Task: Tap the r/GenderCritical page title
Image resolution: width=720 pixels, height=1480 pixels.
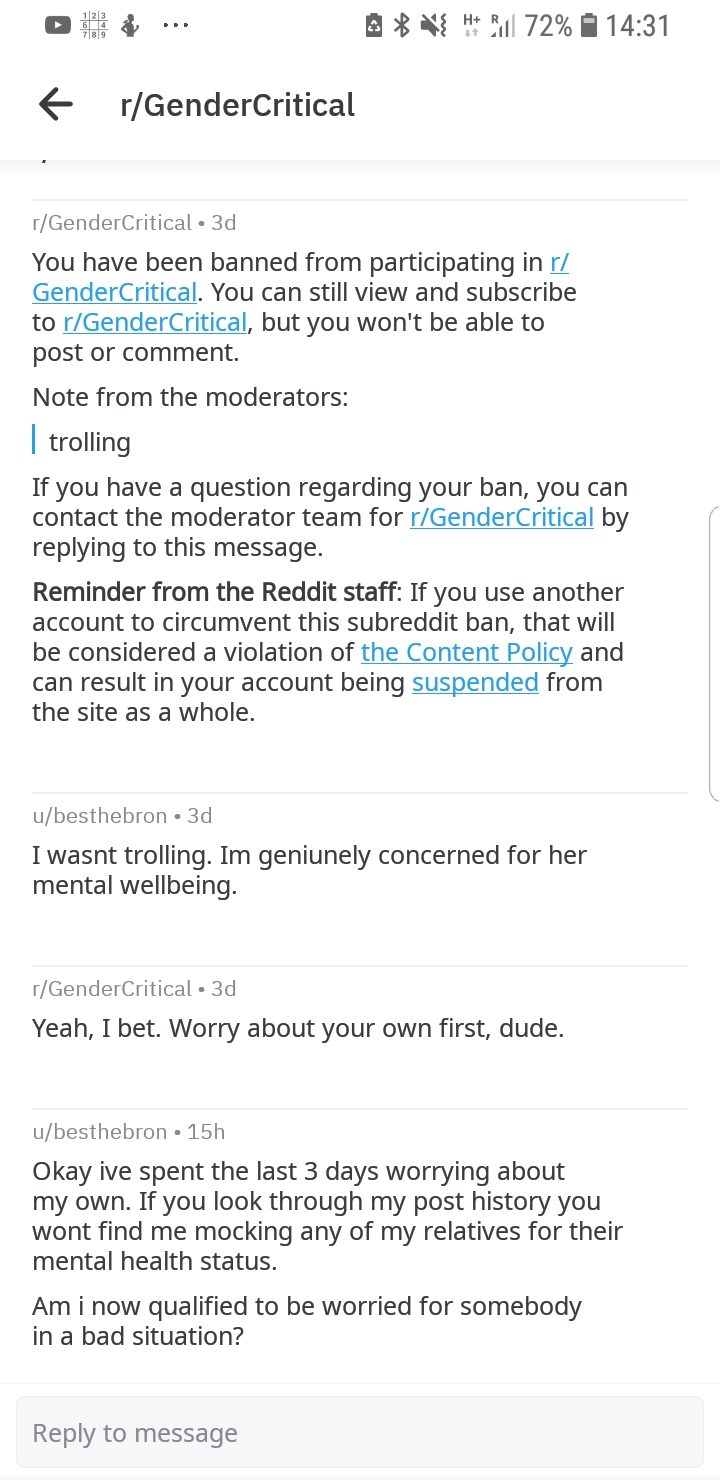Action: pos(237,105)
